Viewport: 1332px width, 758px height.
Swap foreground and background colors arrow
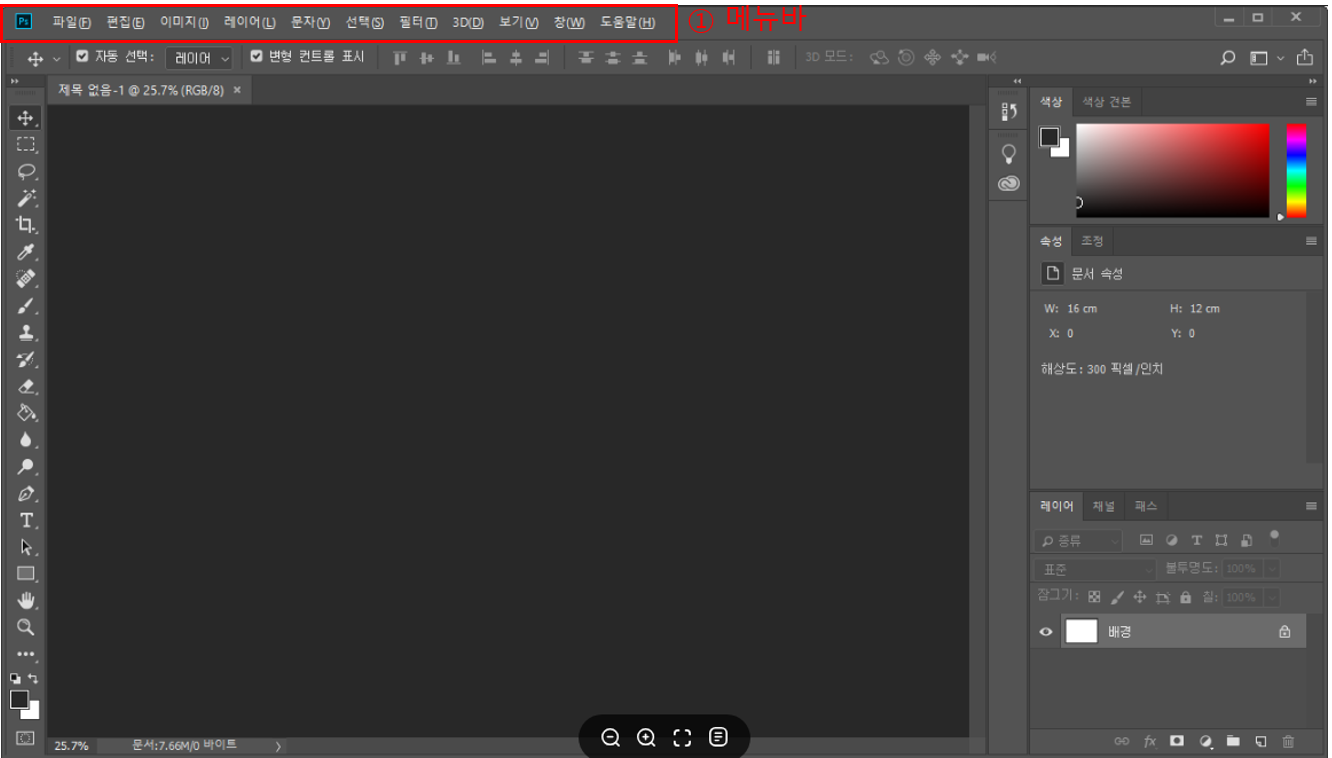[33, 678]
